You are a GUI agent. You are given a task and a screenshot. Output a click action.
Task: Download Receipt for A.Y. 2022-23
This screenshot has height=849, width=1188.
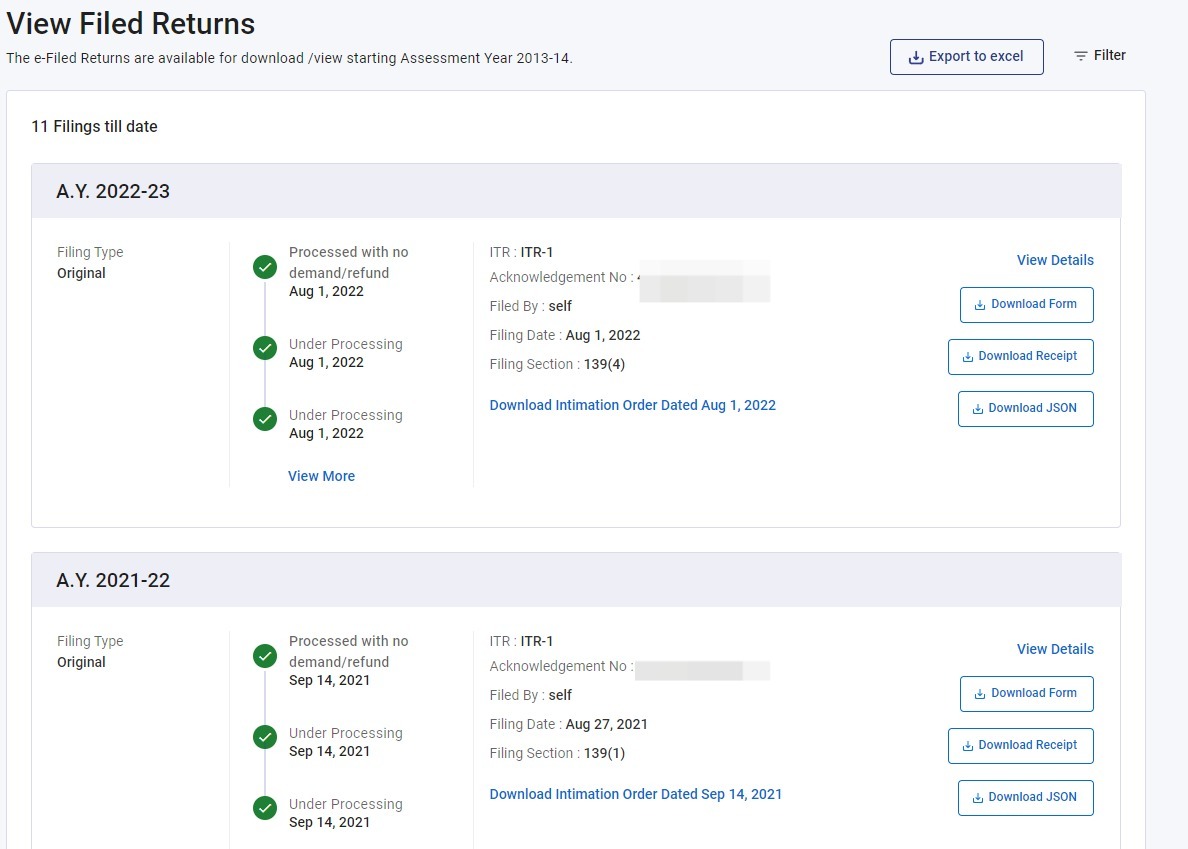[1020, 357]
